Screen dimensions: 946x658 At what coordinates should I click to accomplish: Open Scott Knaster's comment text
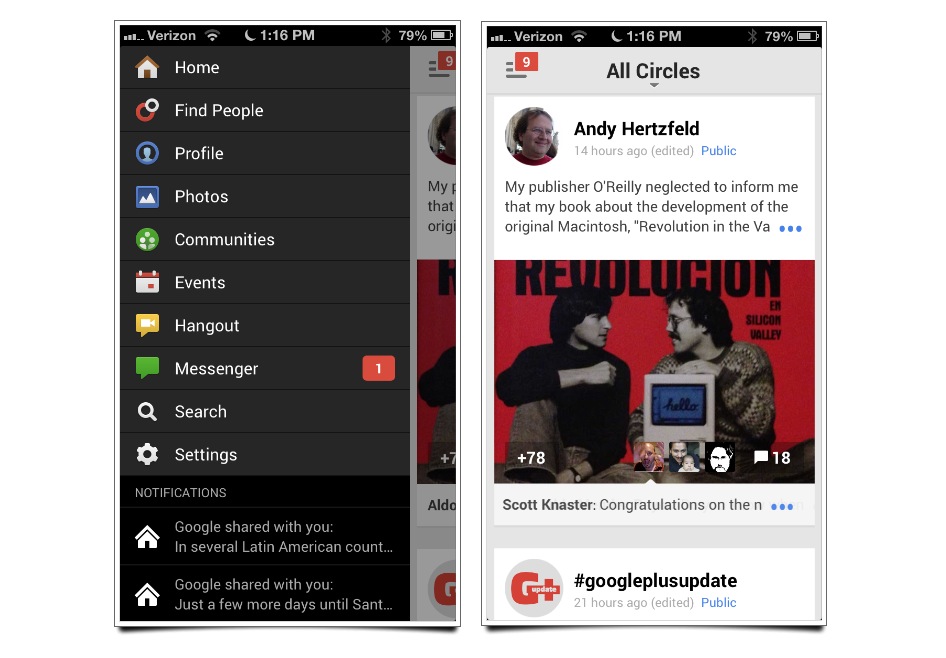[632, 505]
